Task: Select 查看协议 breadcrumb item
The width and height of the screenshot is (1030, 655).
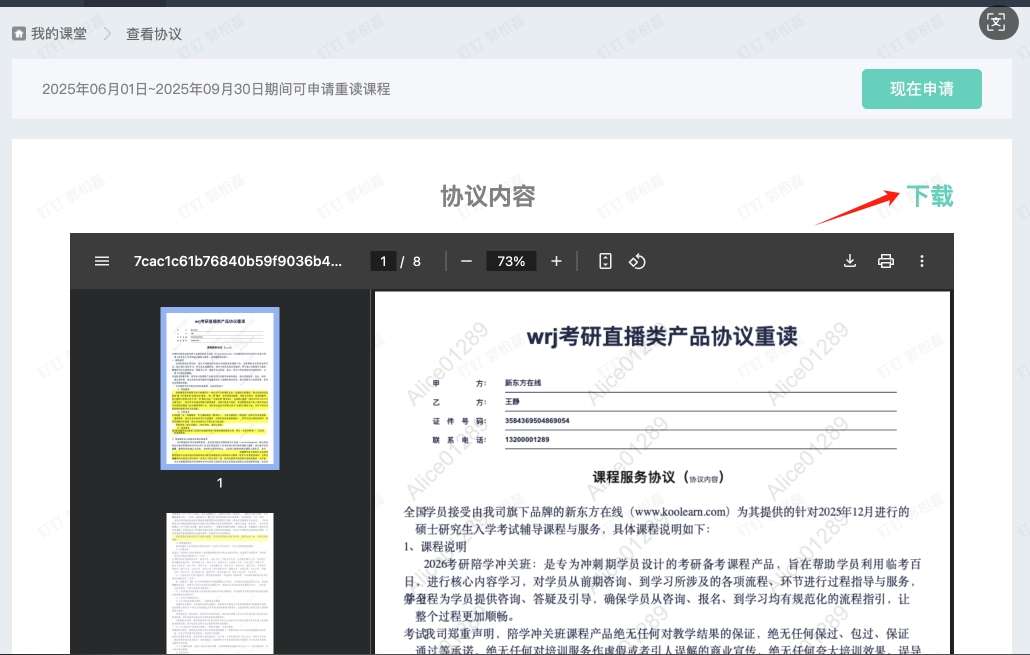Action: click(154, 34)
